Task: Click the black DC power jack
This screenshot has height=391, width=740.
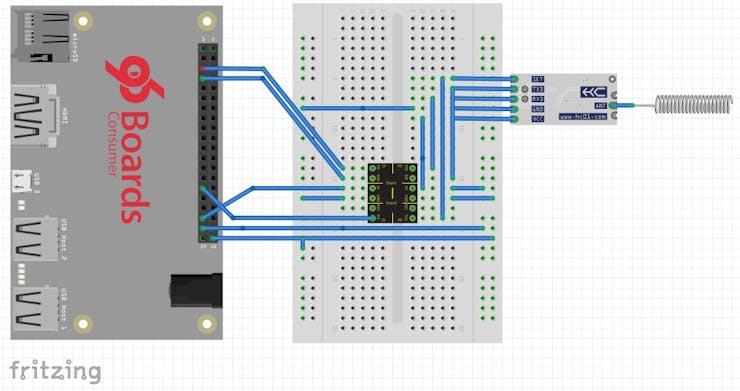Action: coord(196,291)
